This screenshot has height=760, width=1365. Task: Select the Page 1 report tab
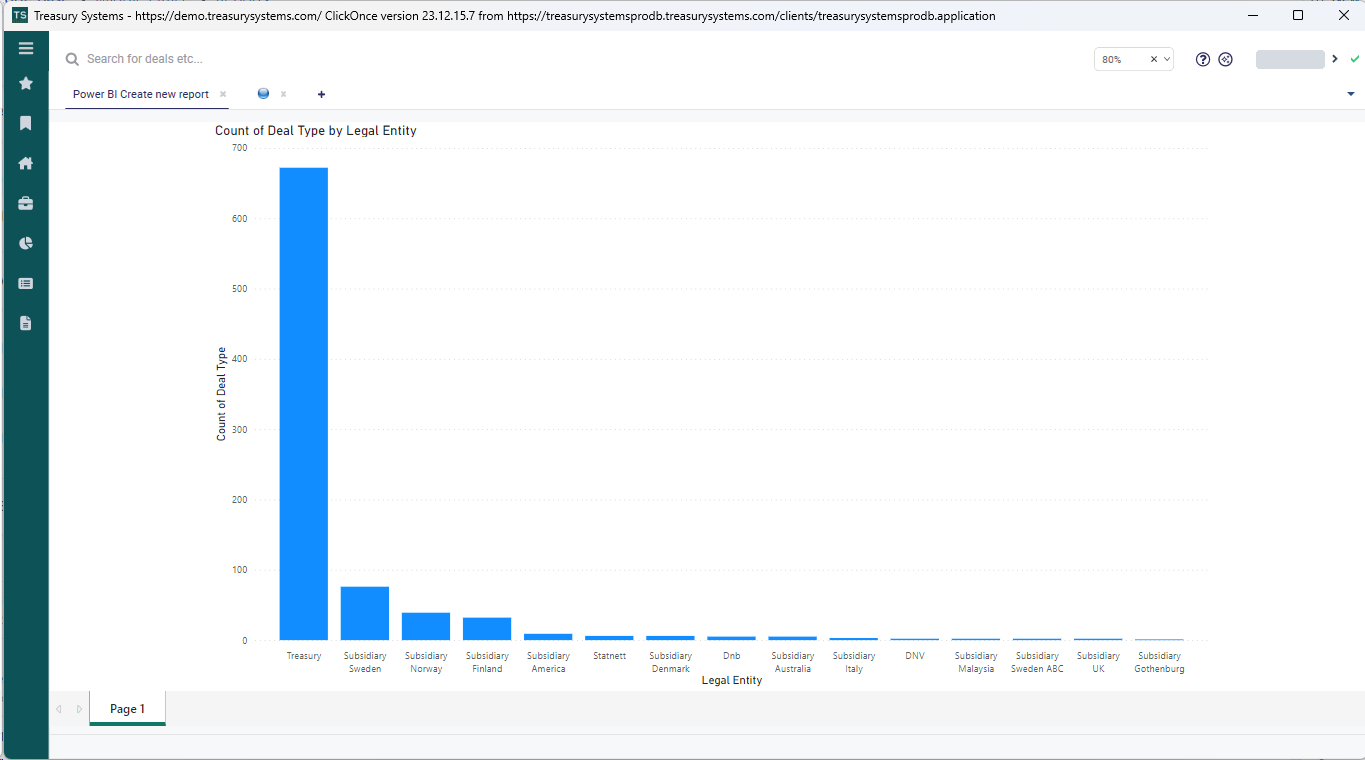pos(127,708)
